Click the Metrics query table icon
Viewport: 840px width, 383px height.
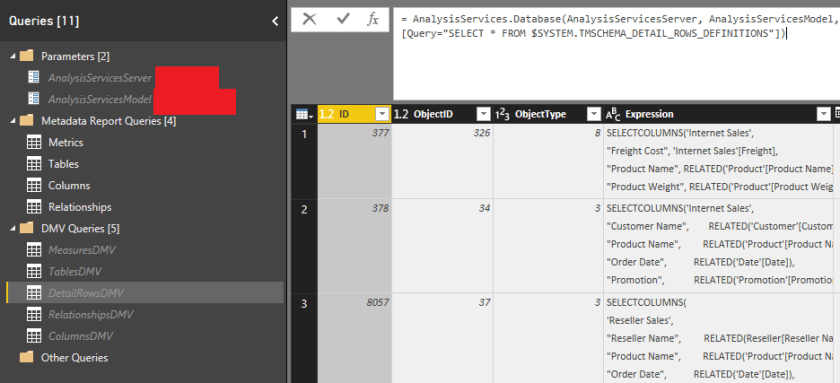coord(34,142)
